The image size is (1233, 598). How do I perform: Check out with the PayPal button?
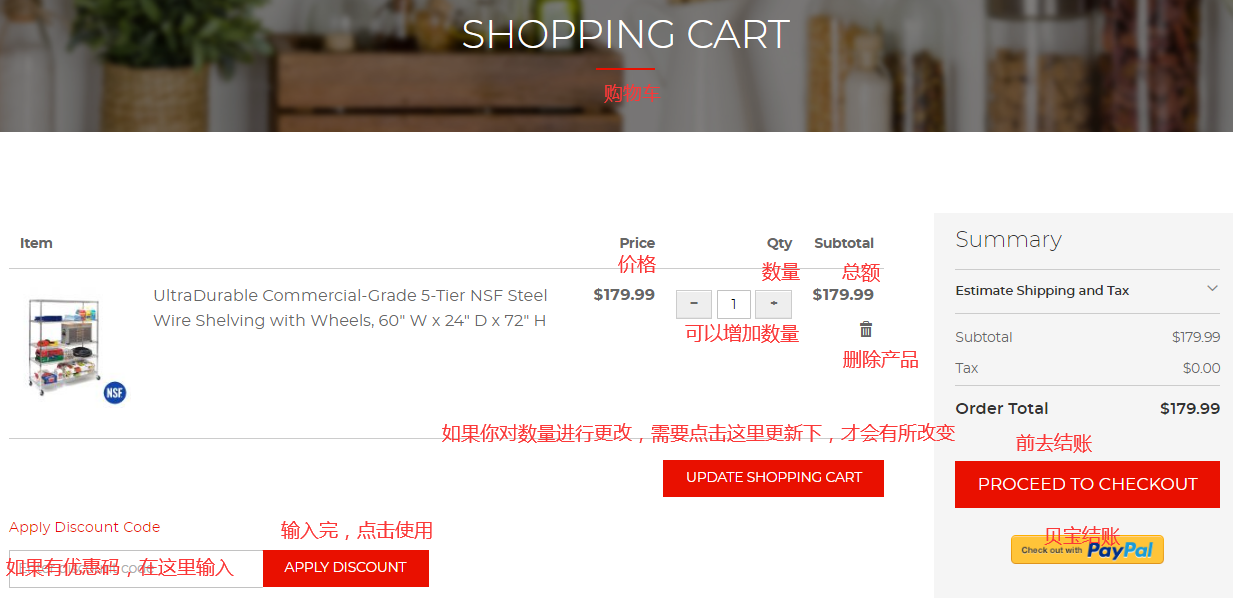tap(1087, 549)
